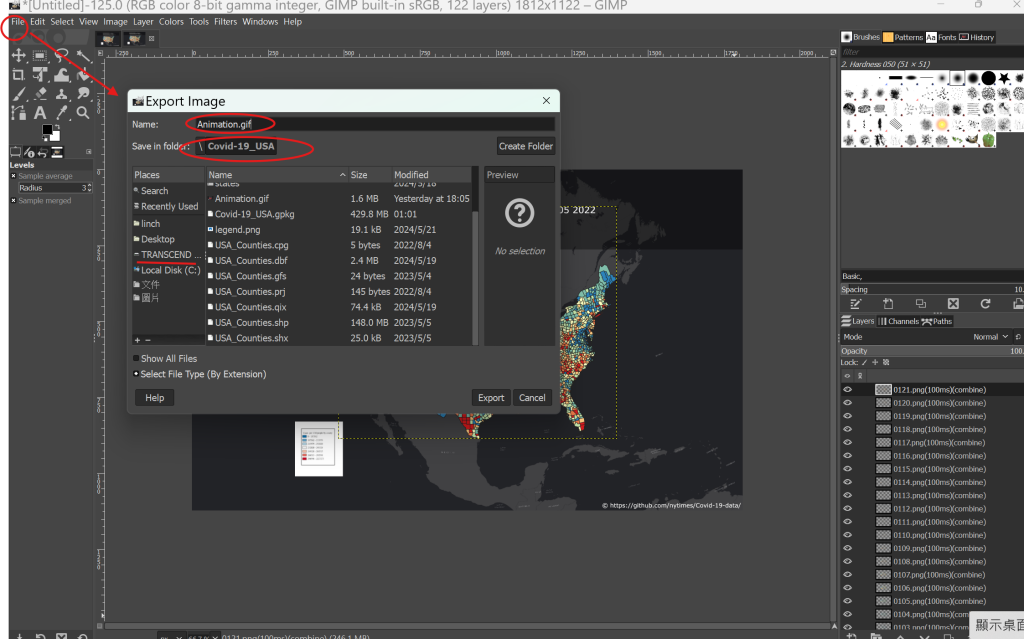Click the Edit brush icon under Spacing
Viewport: 1024px width, 639px height.
(x=856, y=304)
